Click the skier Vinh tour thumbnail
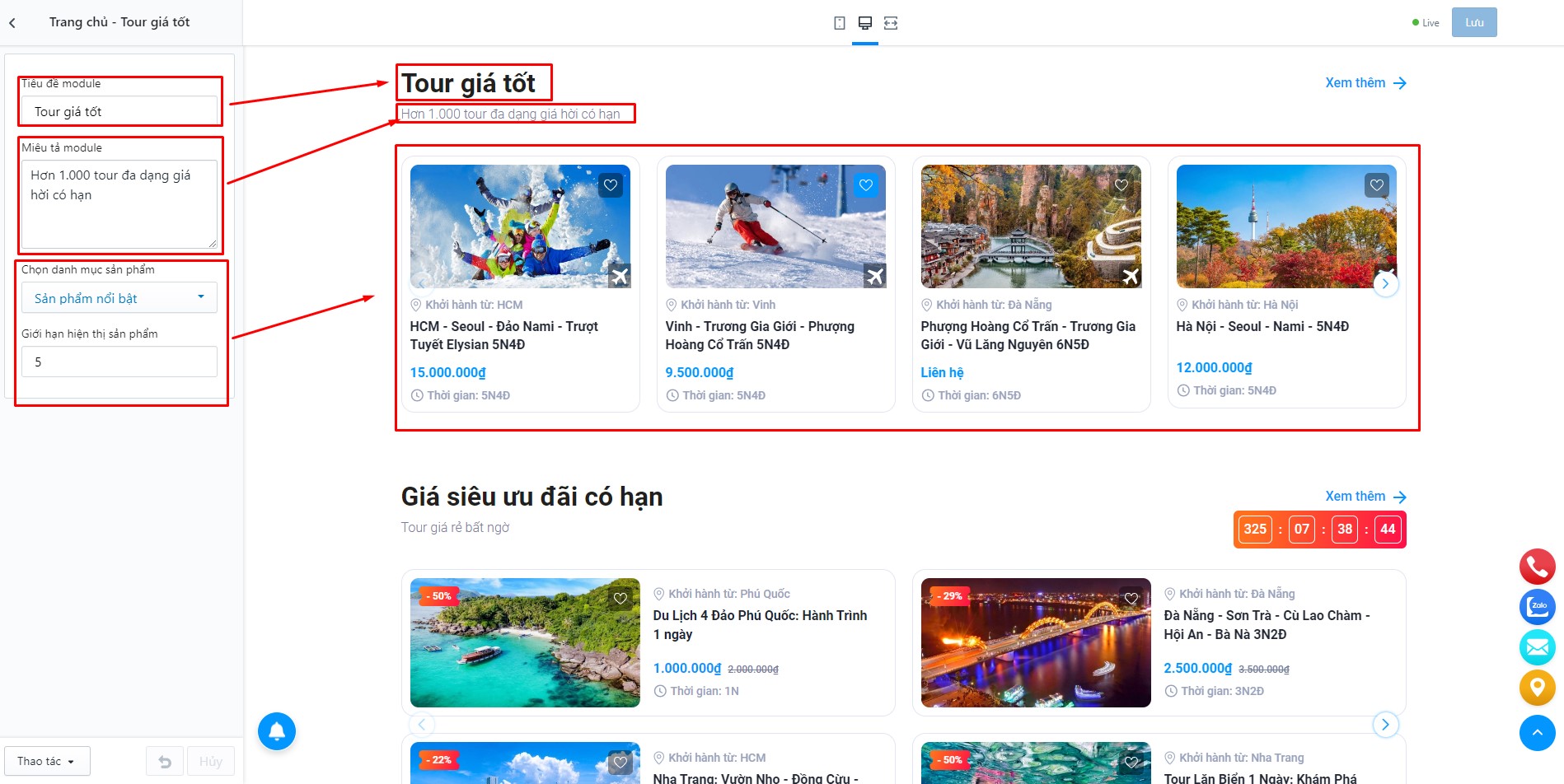Image resolution: width=1564 pixels, height=784 pixels. point(776,226)
